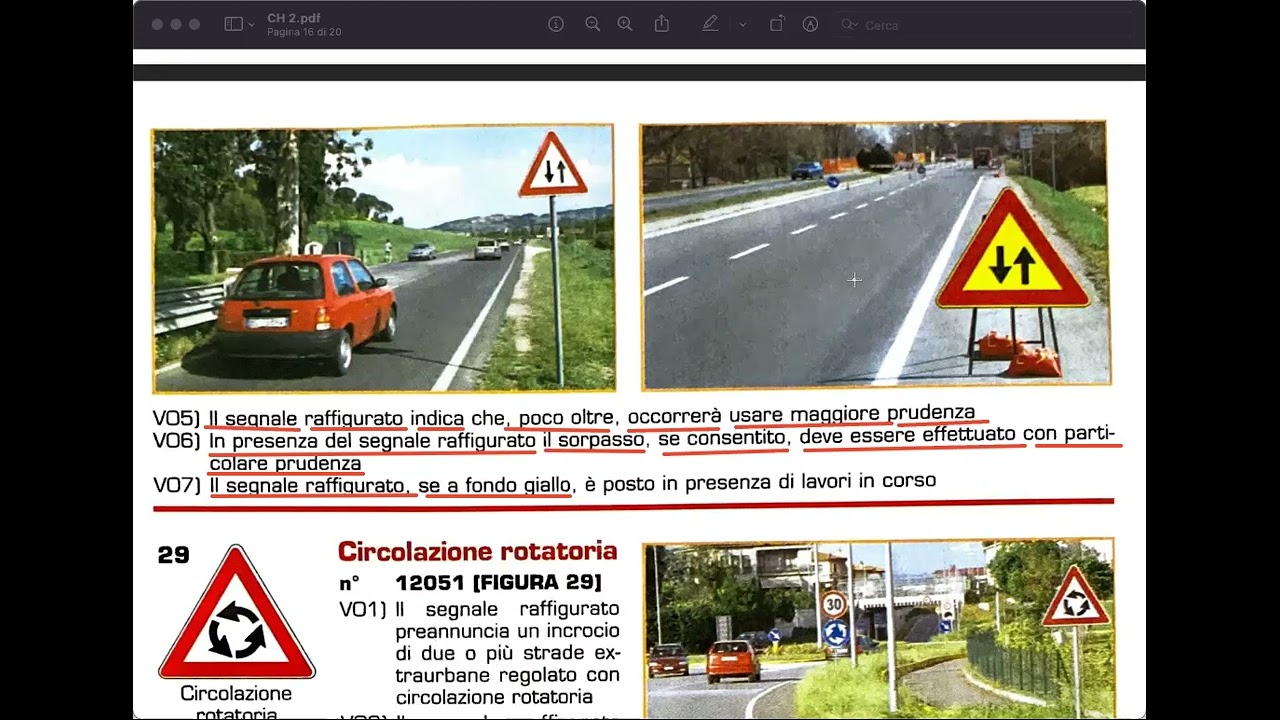Viewport: 1280px width, 720px height.
Task: Click the V01) roundabout description paragraph
Action: tap(480, 653)
